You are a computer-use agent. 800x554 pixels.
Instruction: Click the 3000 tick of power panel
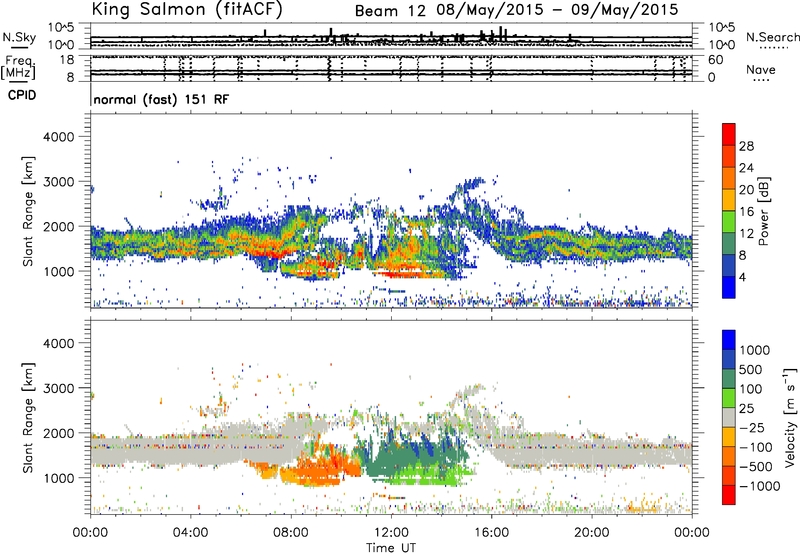click(x=59, y=182)
